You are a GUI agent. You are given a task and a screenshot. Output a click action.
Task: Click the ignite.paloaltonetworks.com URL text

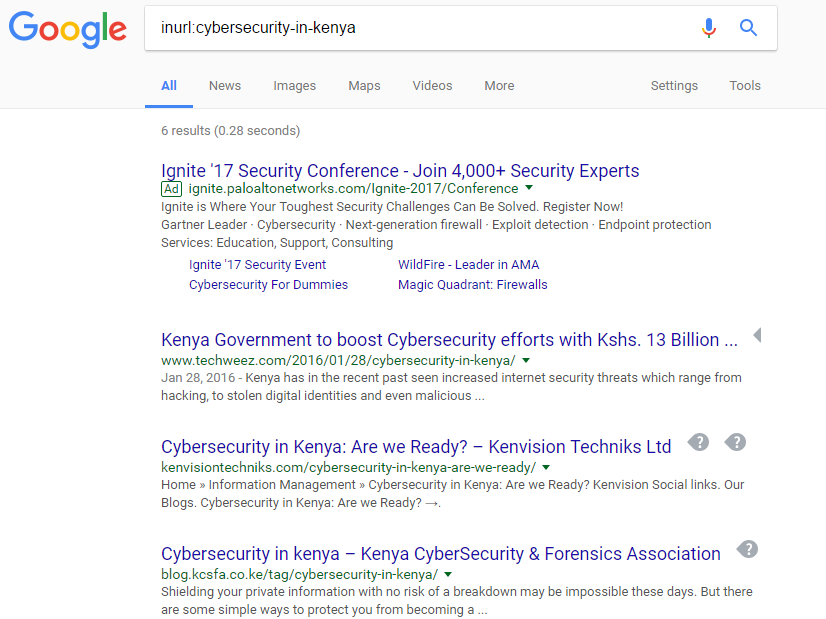[353, 189]
